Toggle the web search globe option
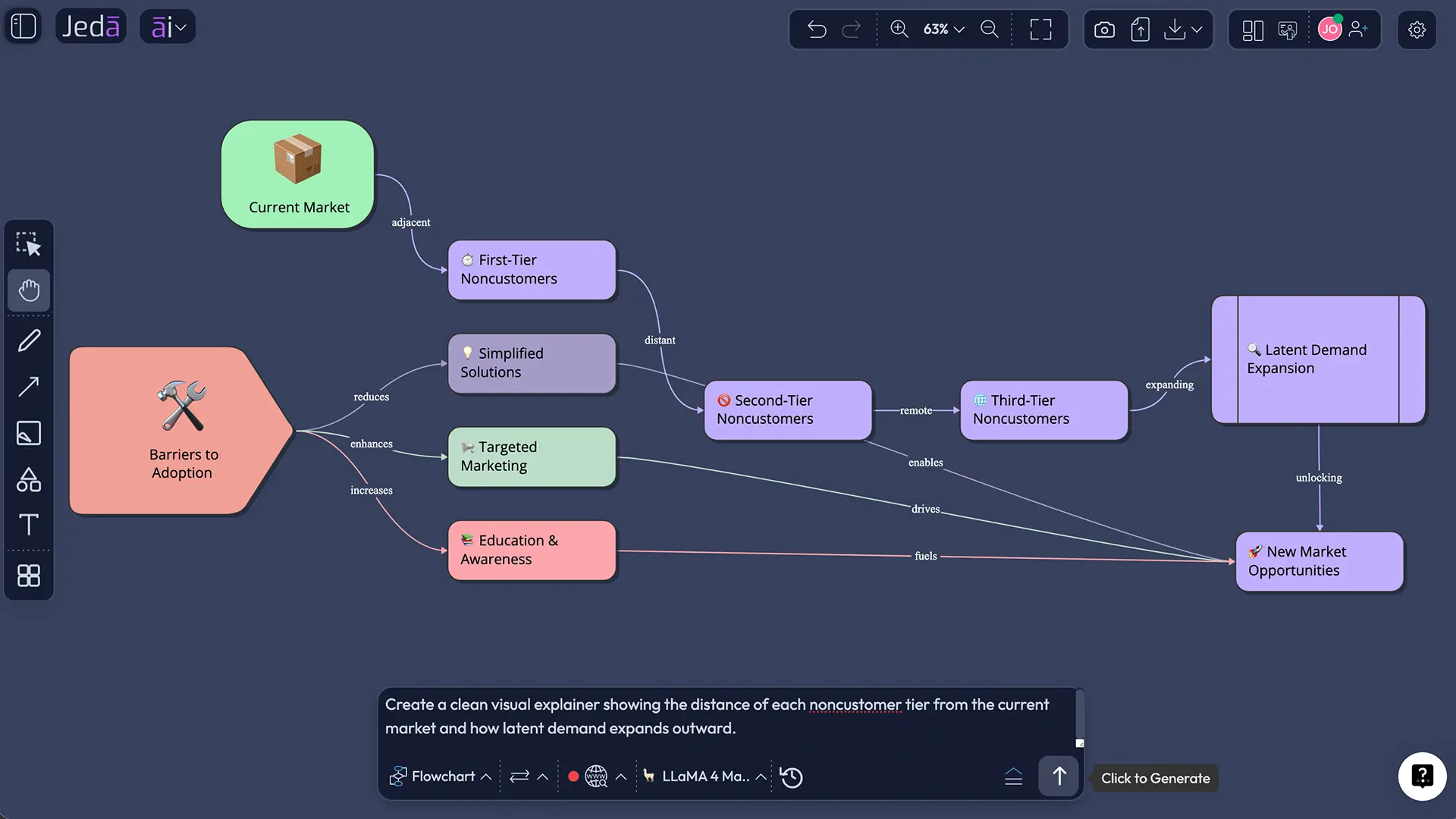 coord(596,777)
